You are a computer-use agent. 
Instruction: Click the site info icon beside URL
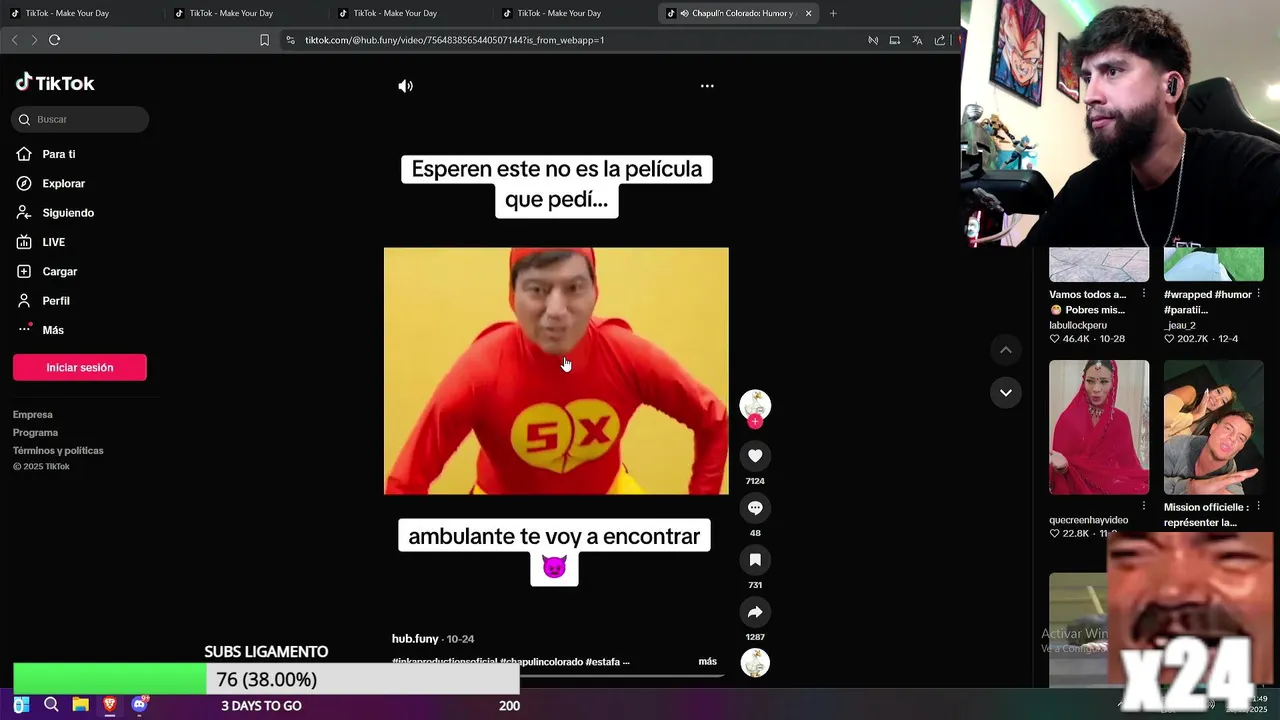tap(290, 40)
